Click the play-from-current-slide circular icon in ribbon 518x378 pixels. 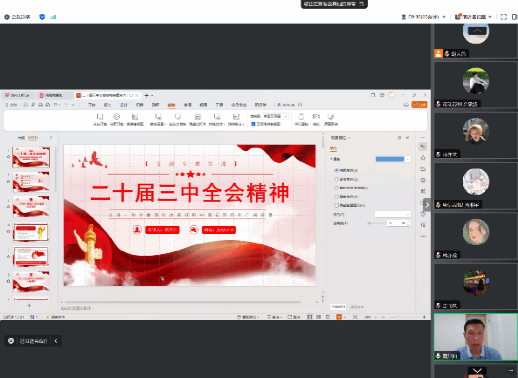(x=116, y=117)
